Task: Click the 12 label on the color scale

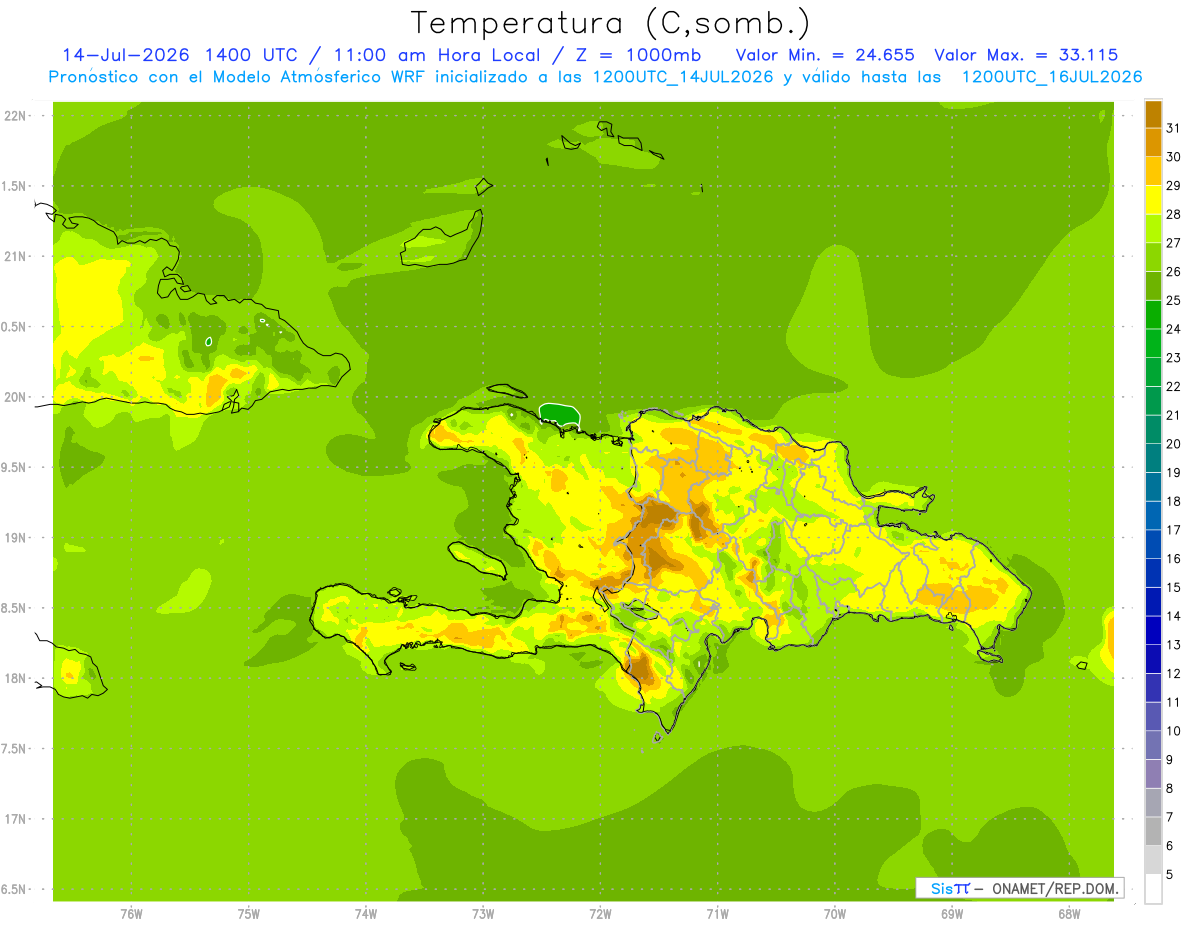Action: click(1174, 674)
